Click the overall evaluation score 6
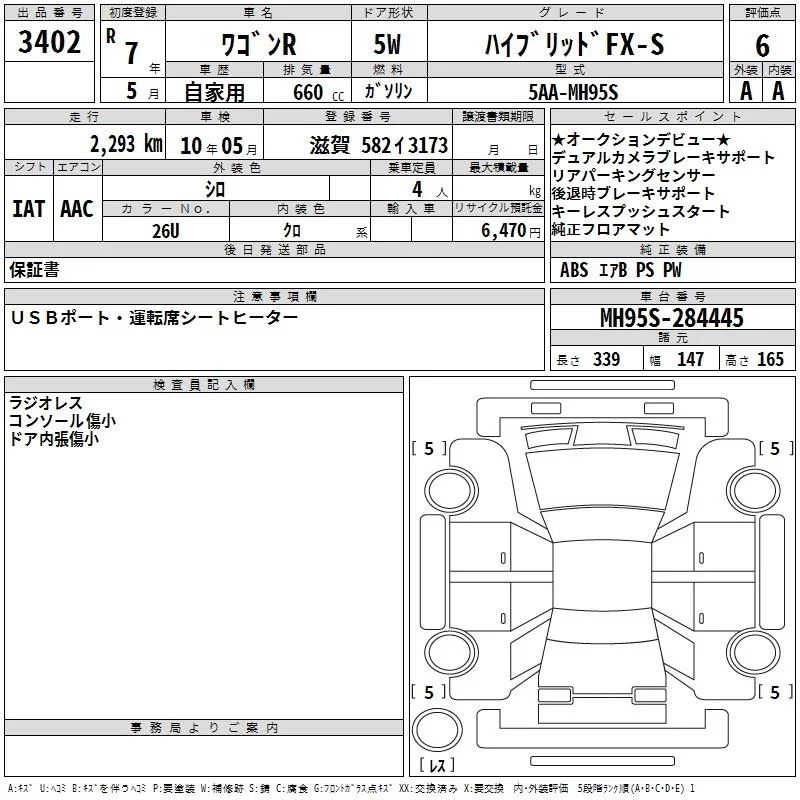Image resolution: width=800 pixels, height=800 pixels. pos(762,45)
